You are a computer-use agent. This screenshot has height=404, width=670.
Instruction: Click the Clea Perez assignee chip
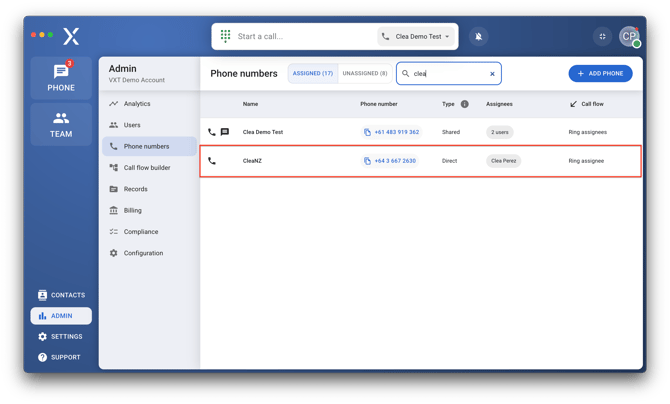click(503, 161)
